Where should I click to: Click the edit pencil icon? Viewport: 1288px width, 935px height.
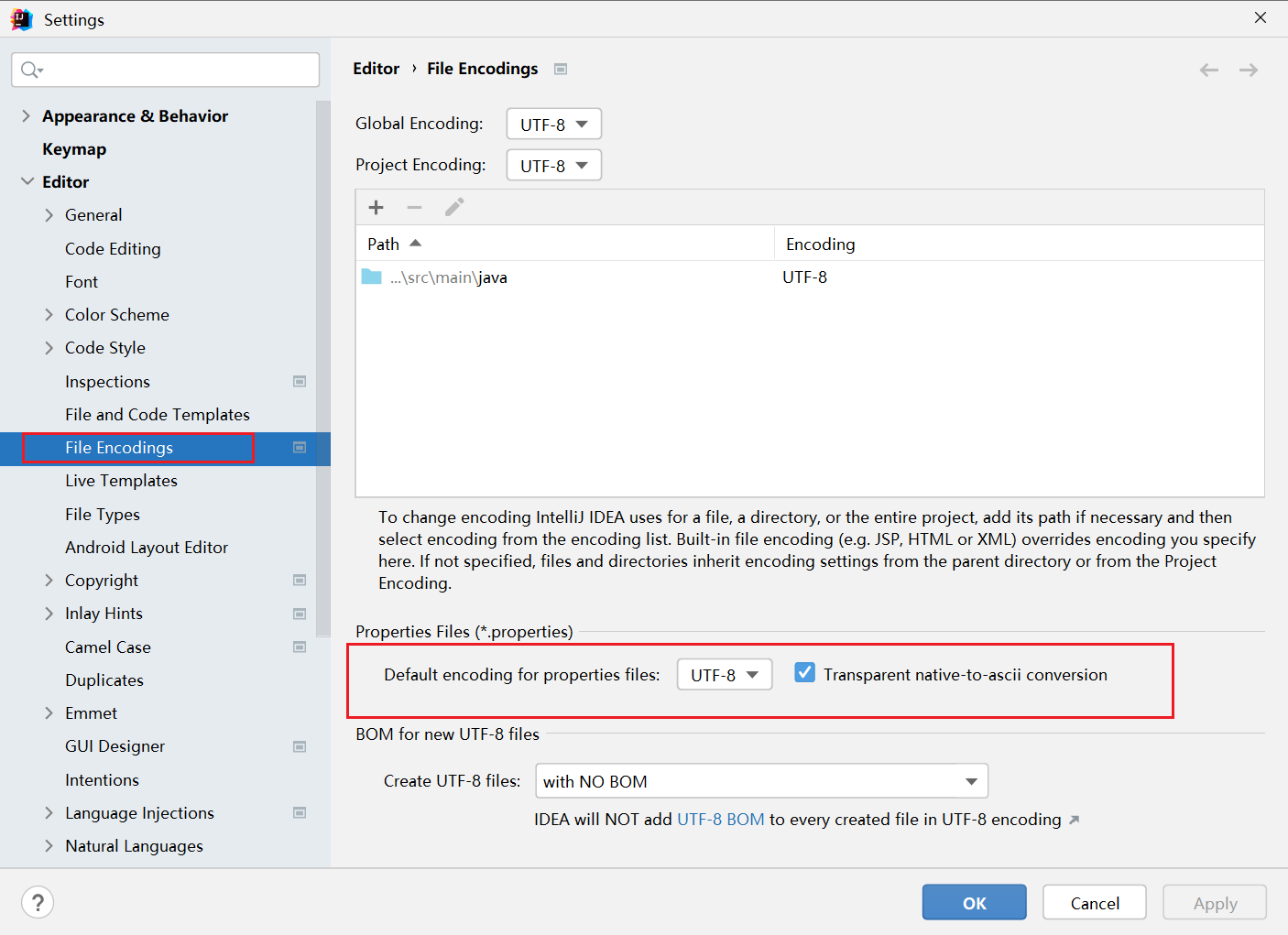[454, 207]
